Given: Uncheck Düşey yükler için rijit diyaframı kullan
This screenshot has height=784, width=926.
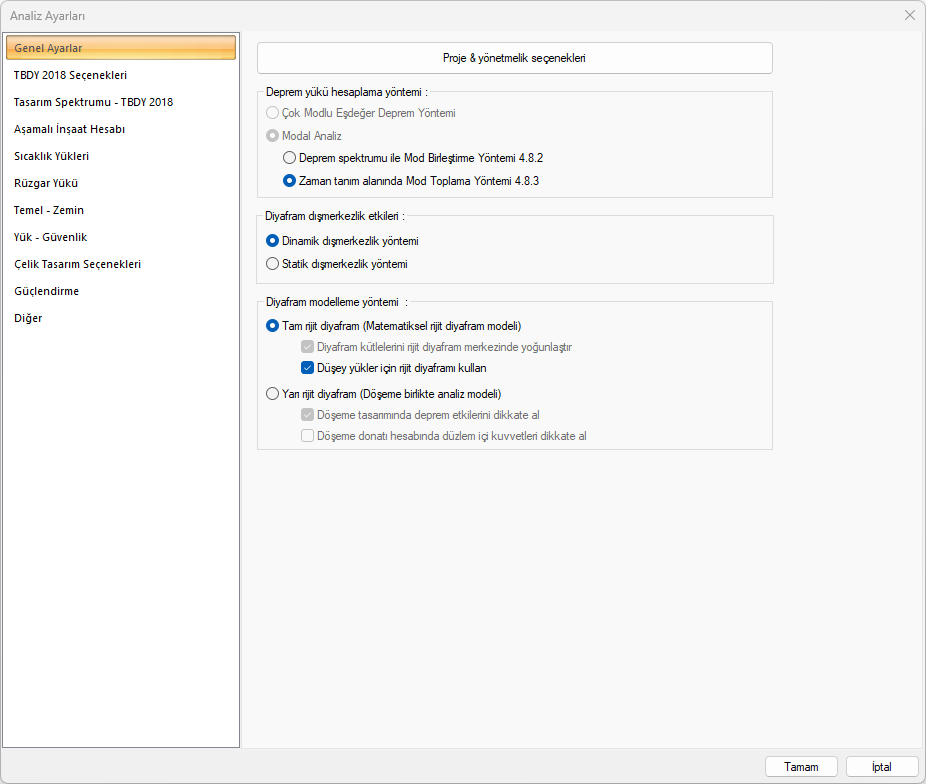Looking at the screenshot, I should point(308,368).
